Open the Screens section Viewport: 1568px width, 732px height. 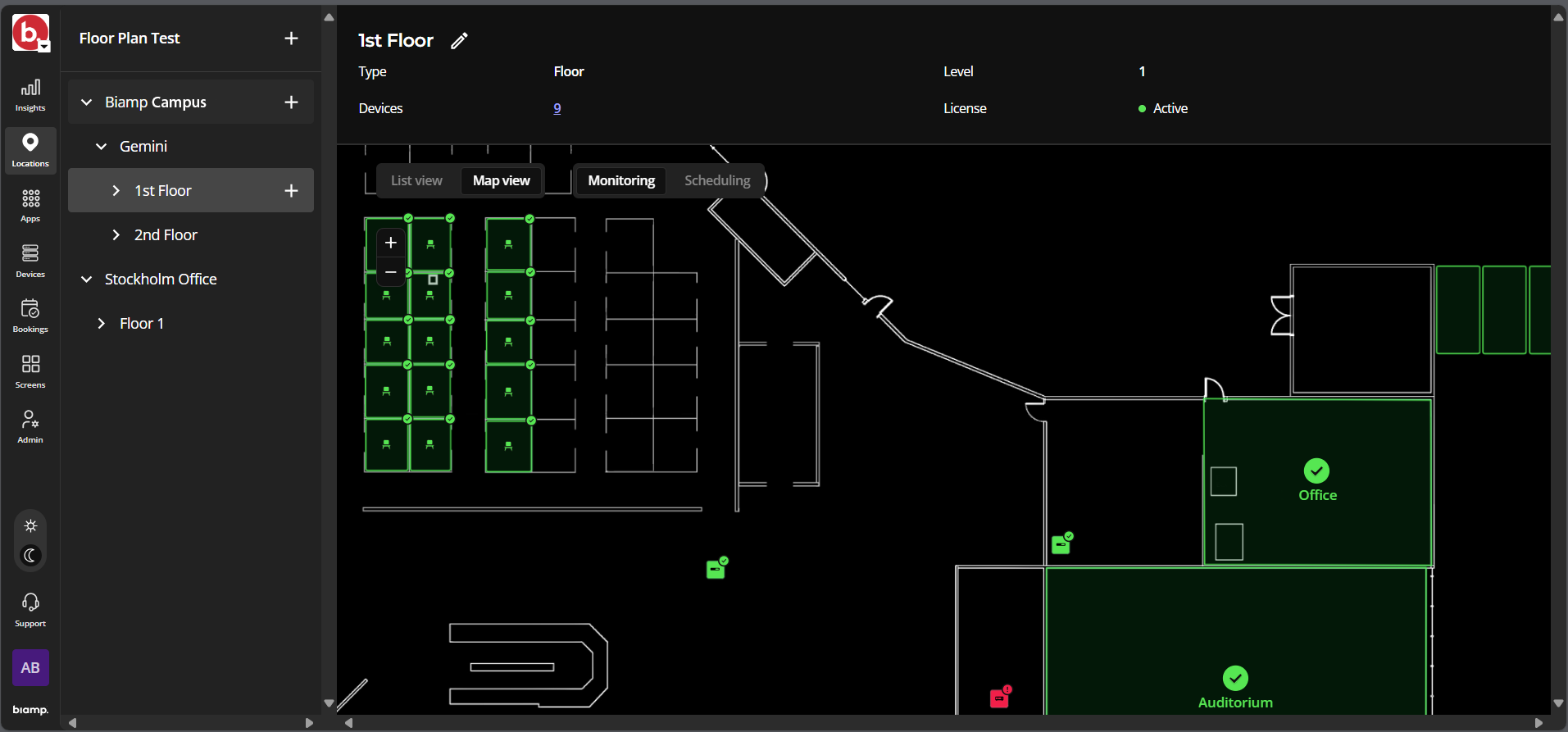tap(30, 371)
